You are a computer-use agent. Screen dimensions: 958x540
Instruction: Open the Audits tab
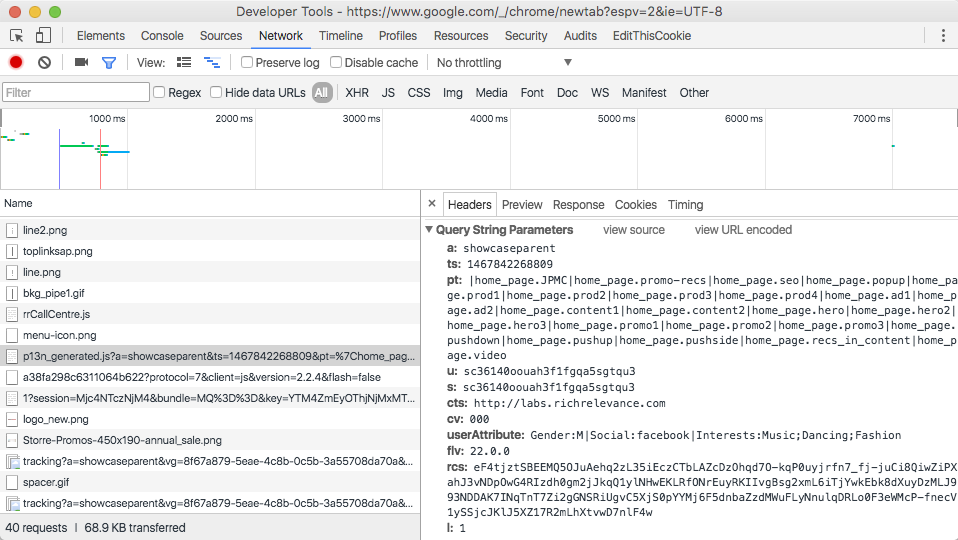click(580, 36)
